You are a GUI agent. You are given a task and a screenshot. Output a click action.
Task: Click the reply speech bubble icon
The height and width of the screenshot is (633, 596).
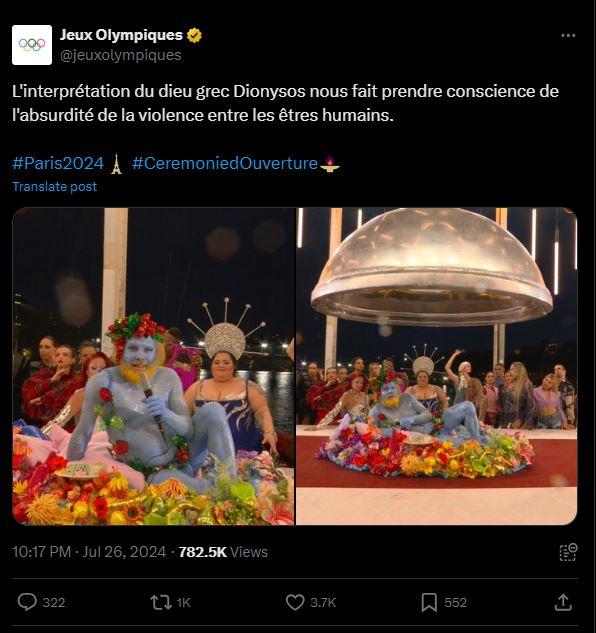pos(27,602)
